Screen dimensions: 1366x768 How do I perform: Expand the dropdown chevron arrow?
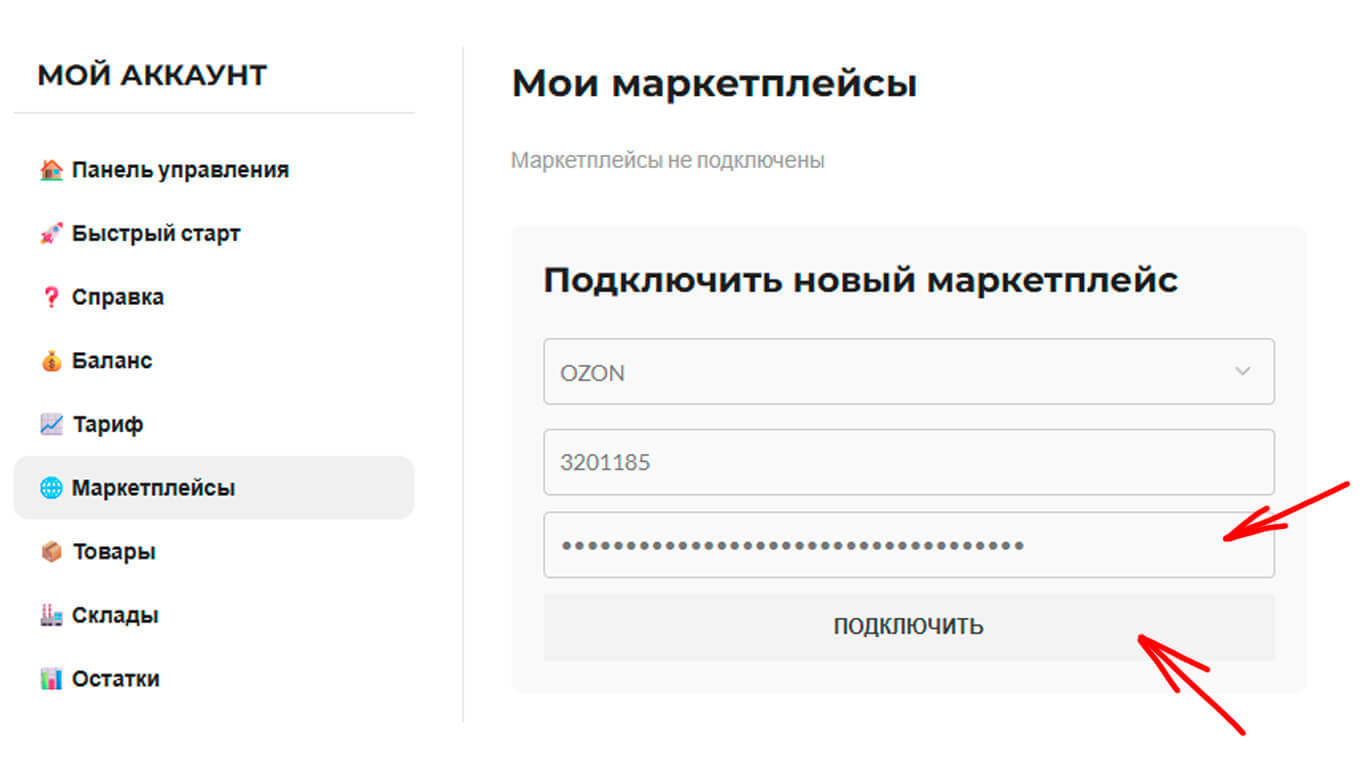pyautogui.click(x=1243, y=371)
